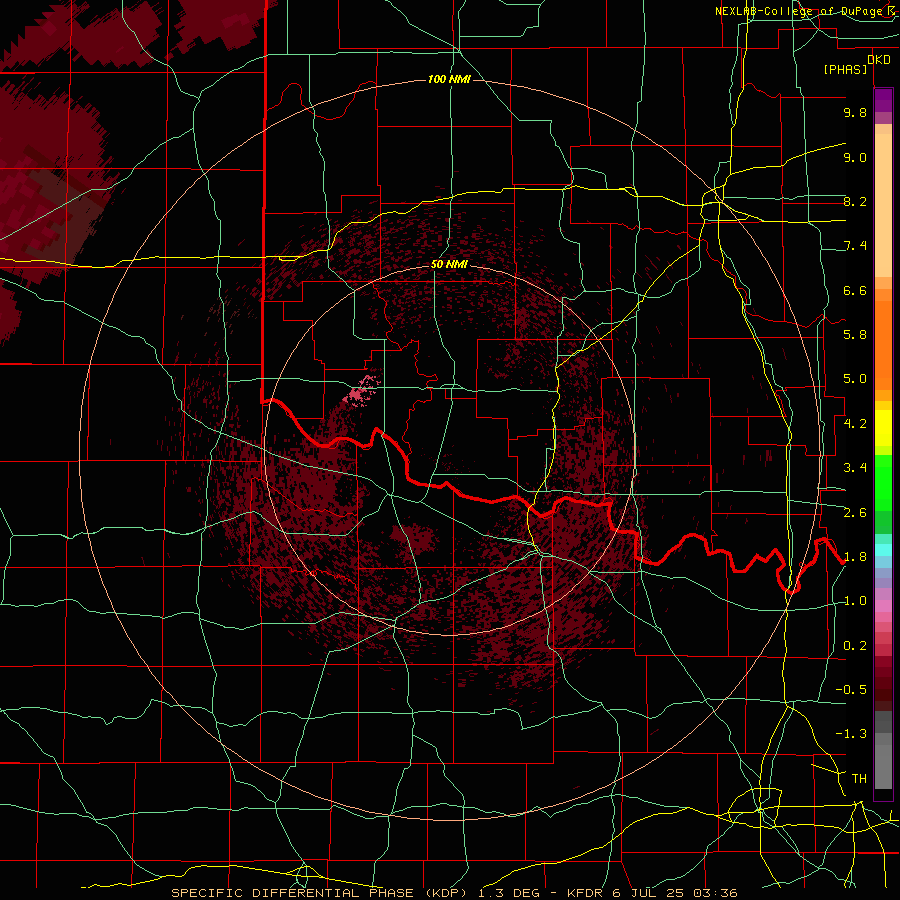Click the 6.6 scale value

tap(855, 291)
